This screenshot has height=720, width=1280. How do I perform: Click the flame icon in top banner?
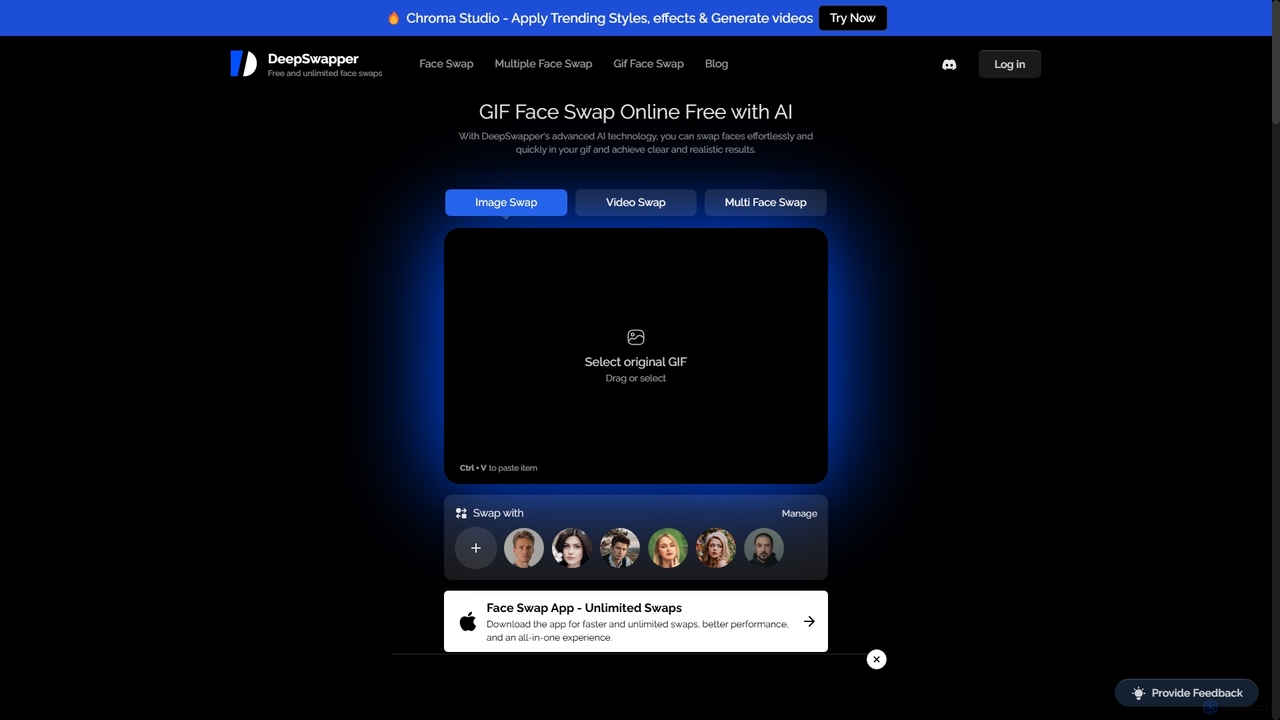[394, 18]
